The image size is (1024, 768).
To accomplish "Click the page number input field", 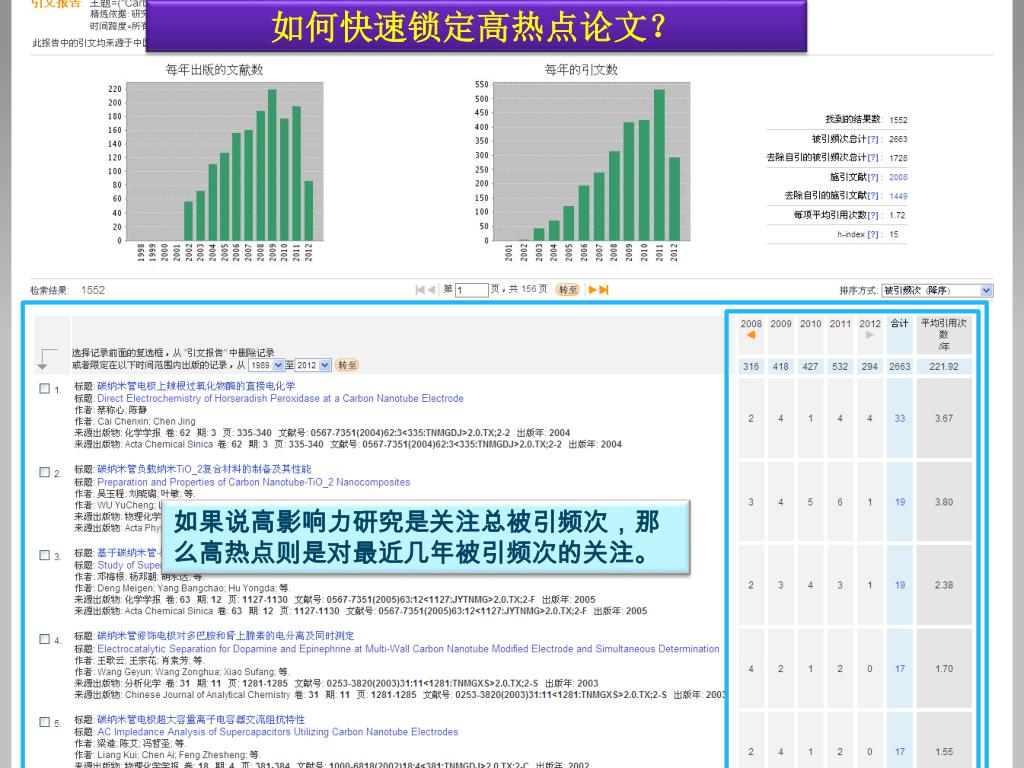I will tap(472, 290).
